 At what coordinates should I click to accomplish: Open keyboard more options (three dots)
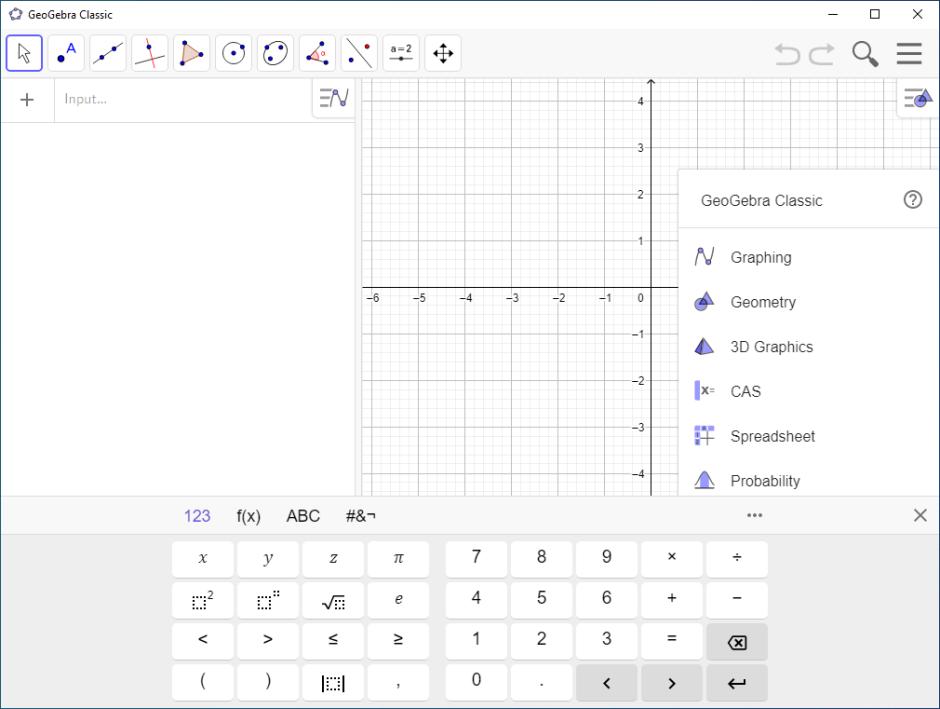tap(754, 515)
